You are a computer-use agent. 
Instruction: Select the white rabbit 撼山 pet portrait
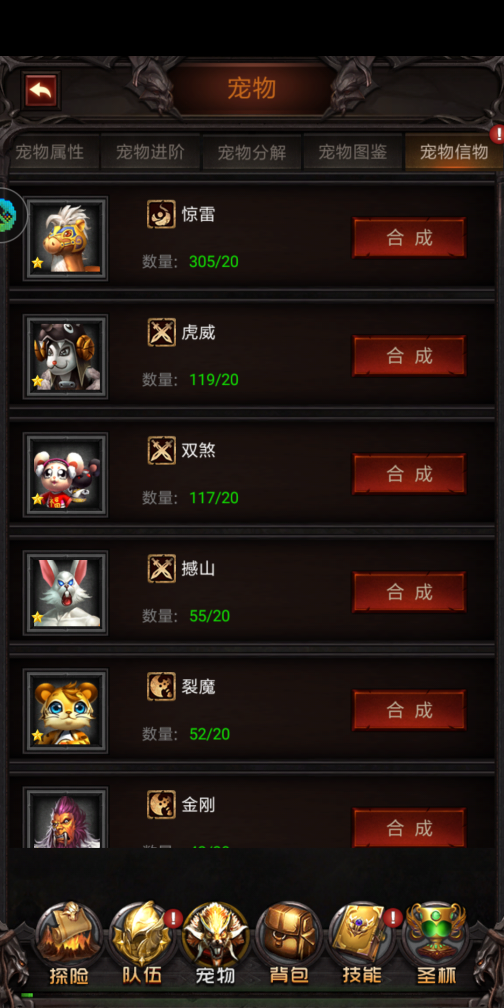[66, 593]
